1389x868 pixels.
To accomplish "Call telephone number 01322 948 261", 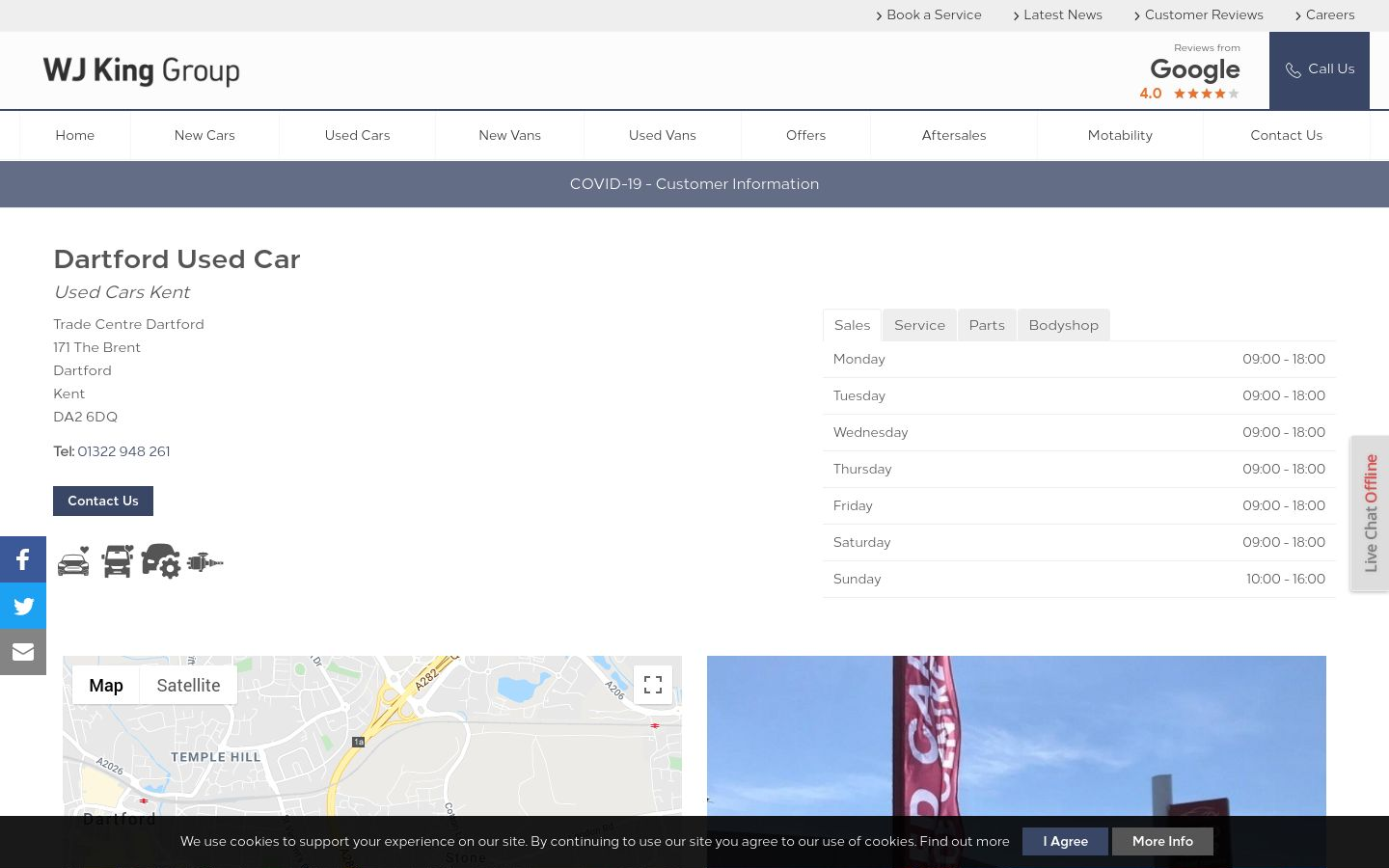I will pyautogui.click(x=123, y=451).
